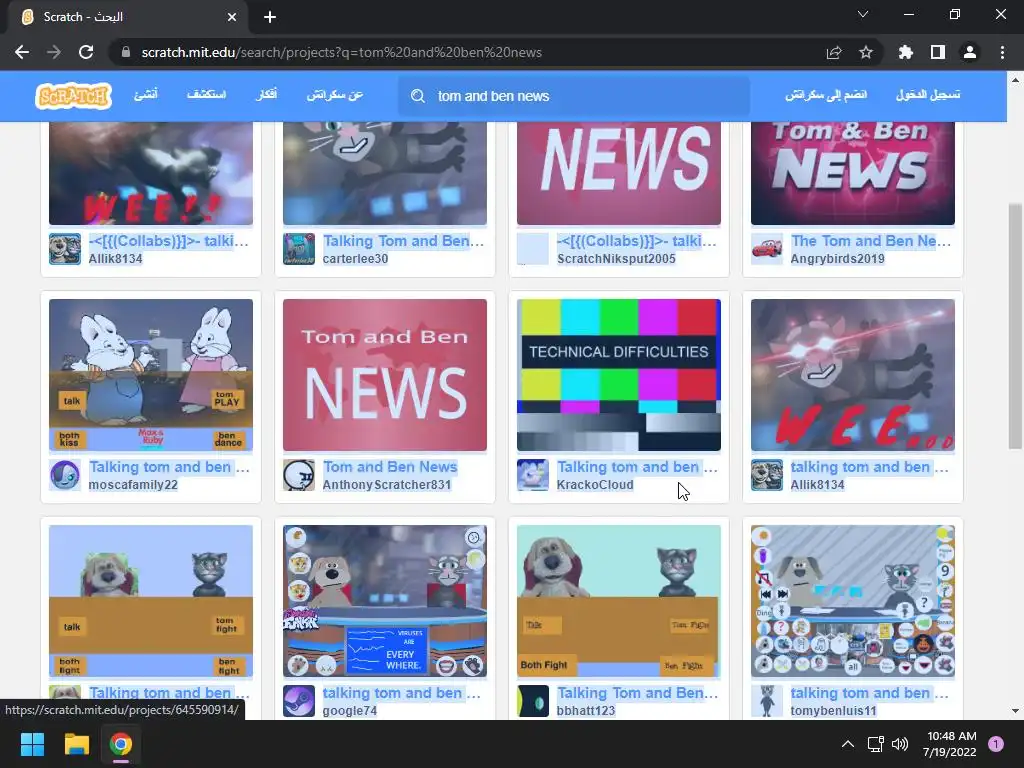Reload the page with refresh icon
Viewport: 1024px width, 768px height.
86,52
